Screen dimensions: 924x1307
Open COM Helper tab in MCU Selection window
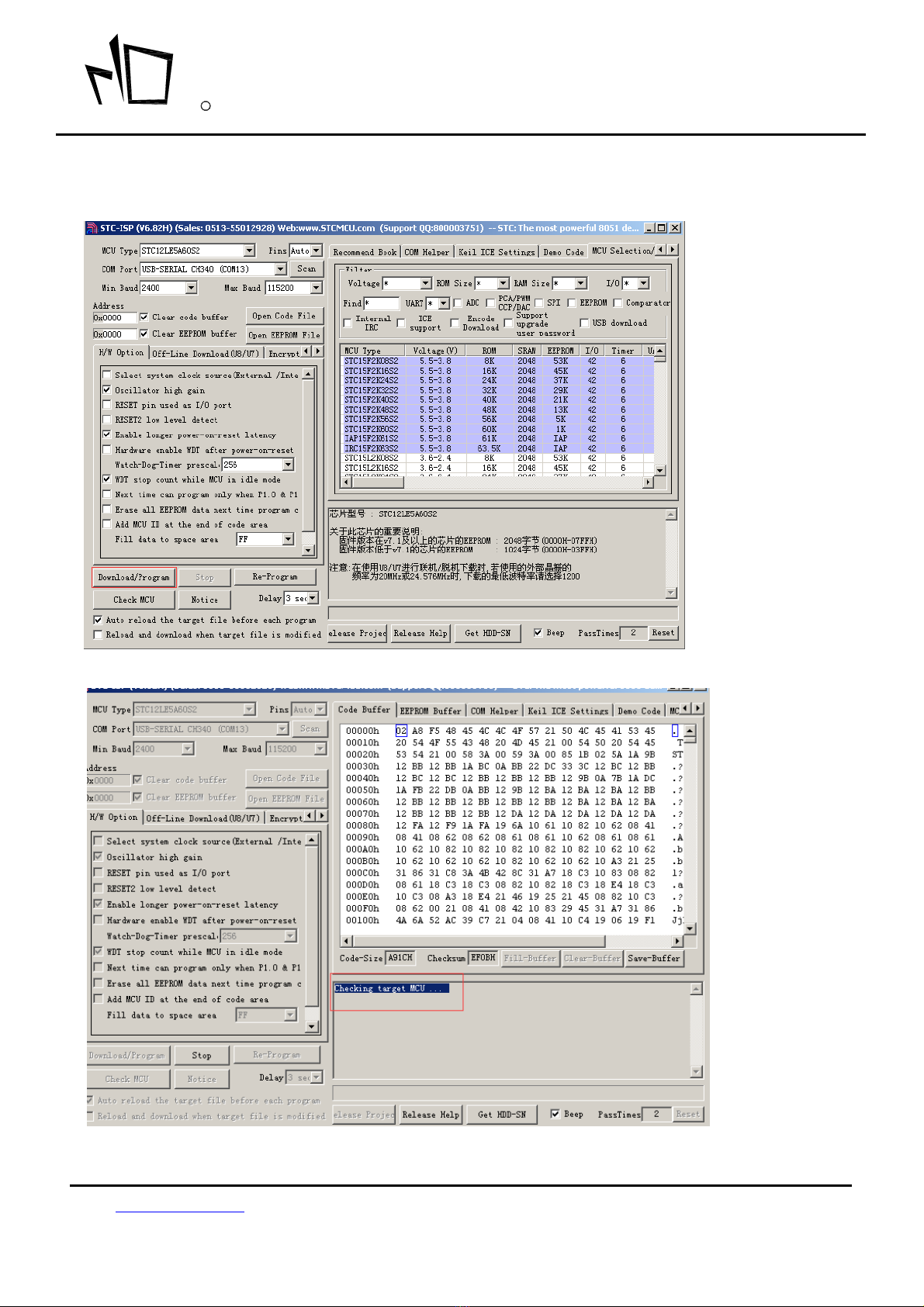tap(427, 252)
